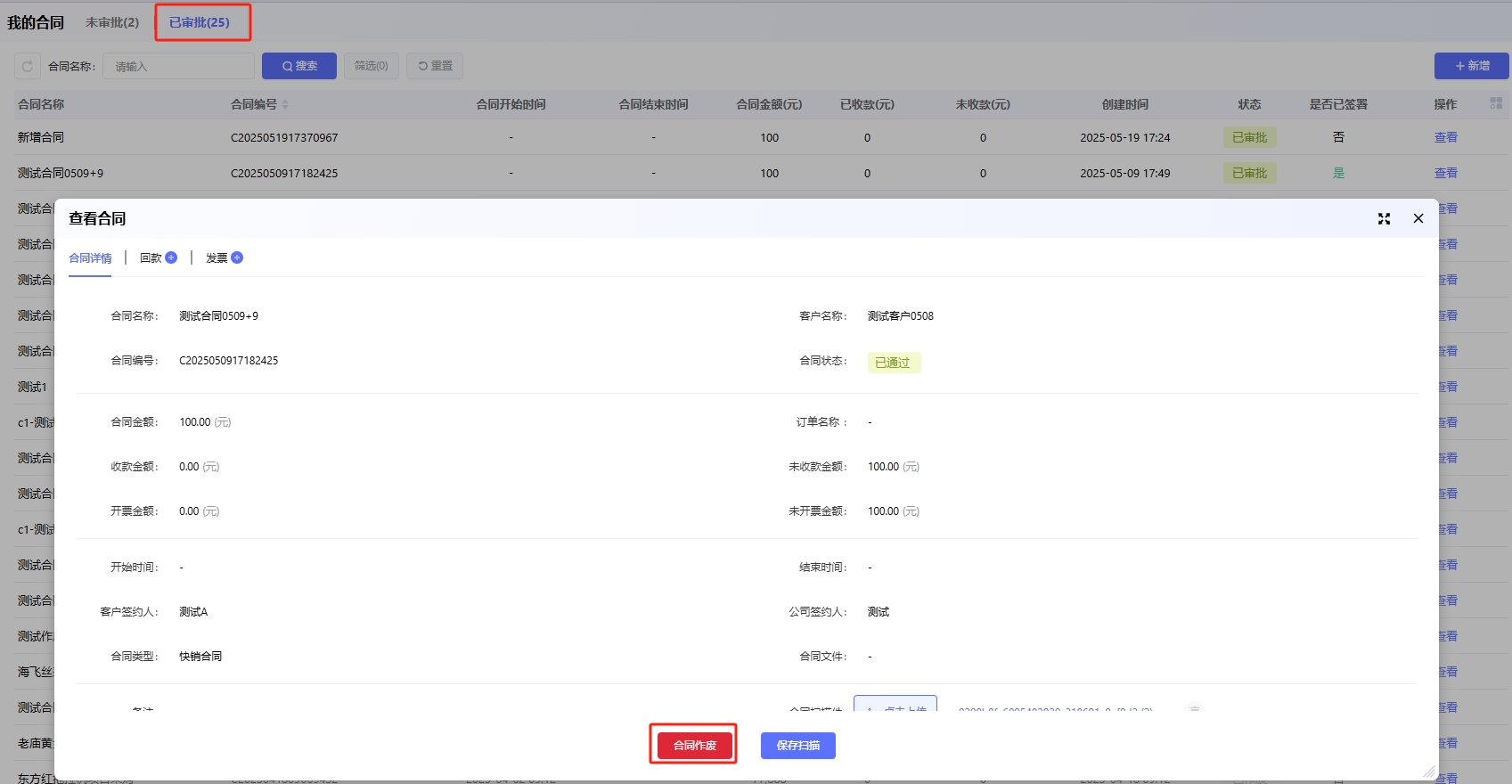Sort by 合同编号 column arrows
The image size is (1512, 784).
285,105
